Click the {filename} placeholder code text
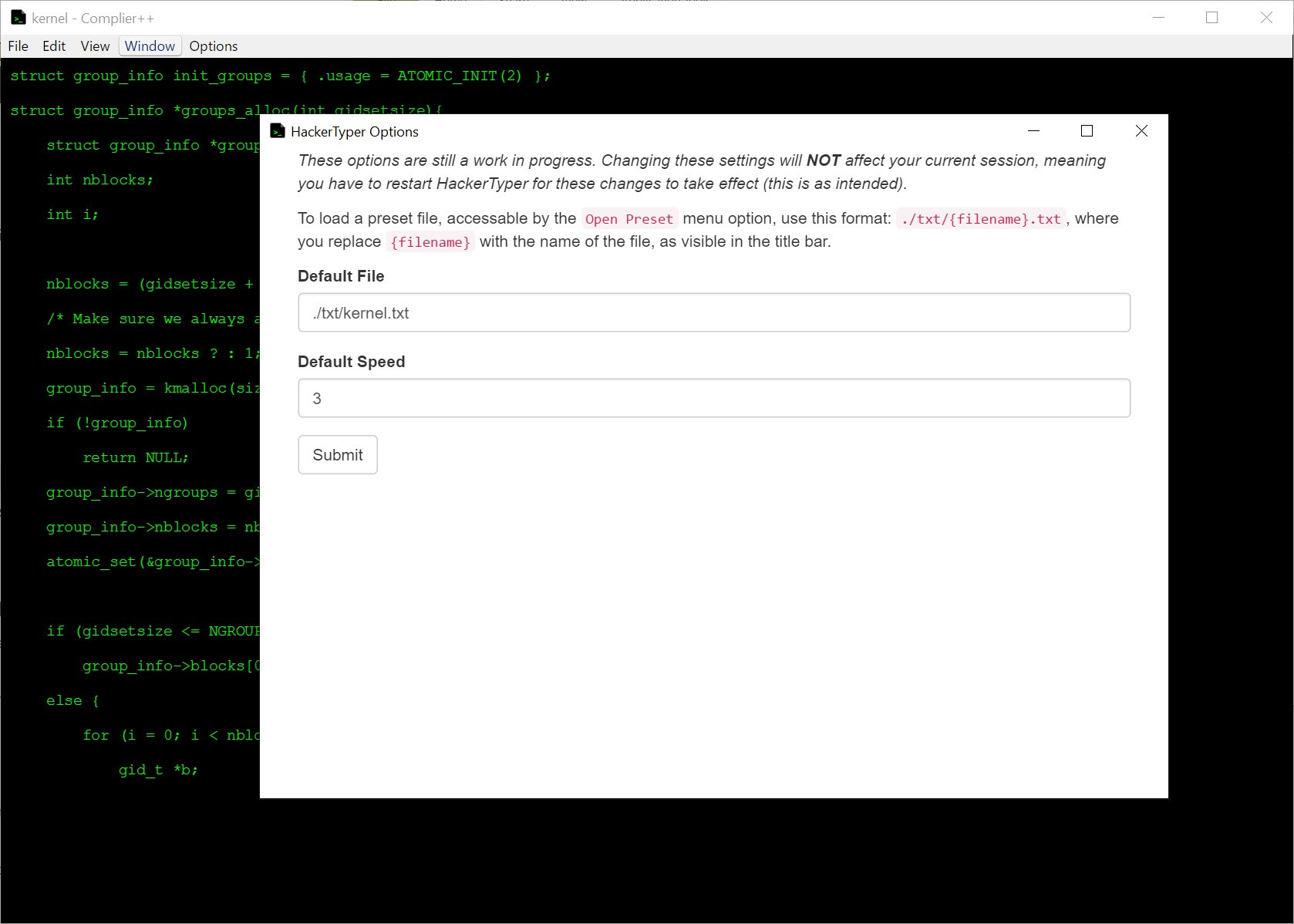This screenshot has height=924, width=1294. click(x=430, y=242)
